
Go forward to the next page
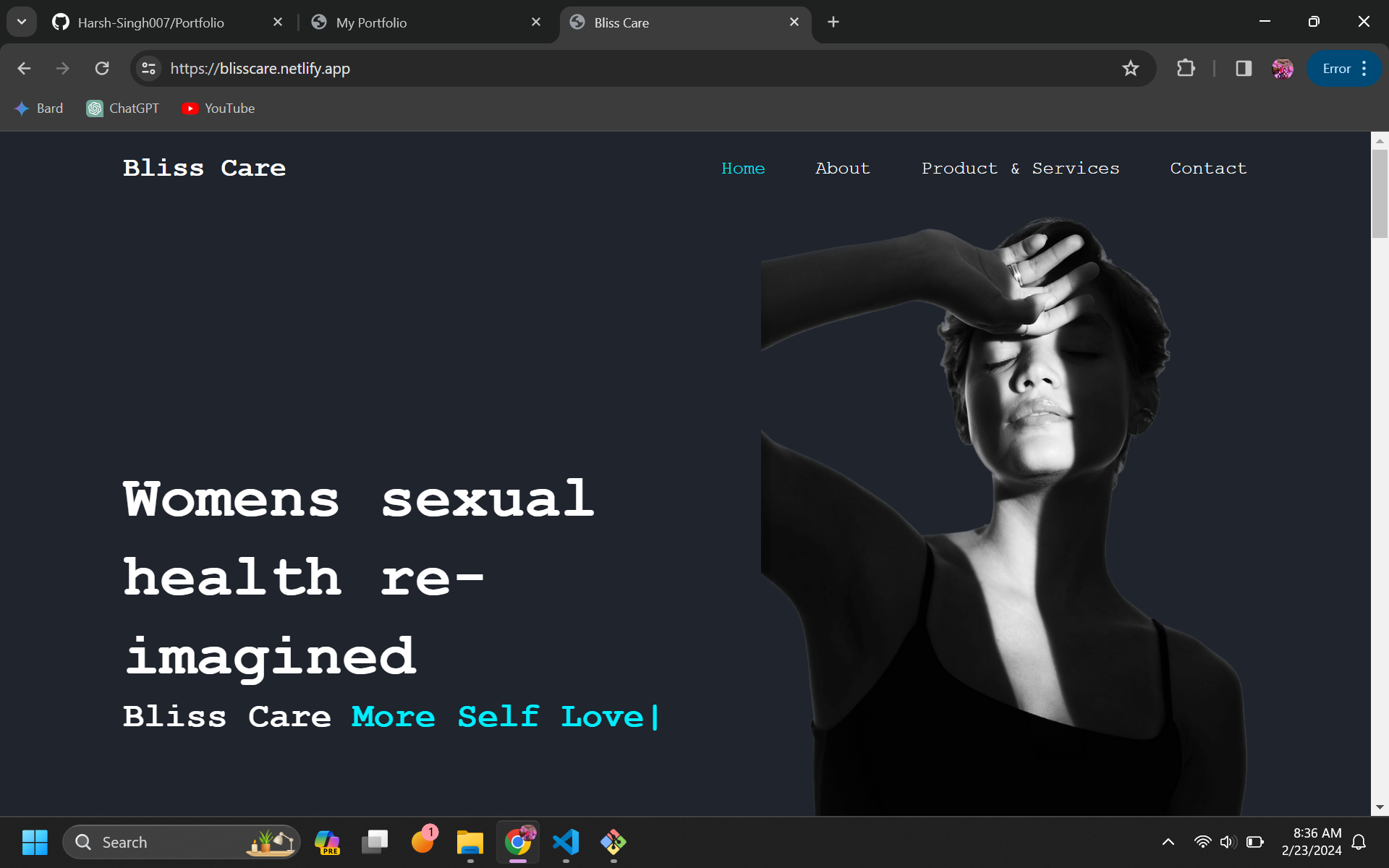tap(63, 69)
